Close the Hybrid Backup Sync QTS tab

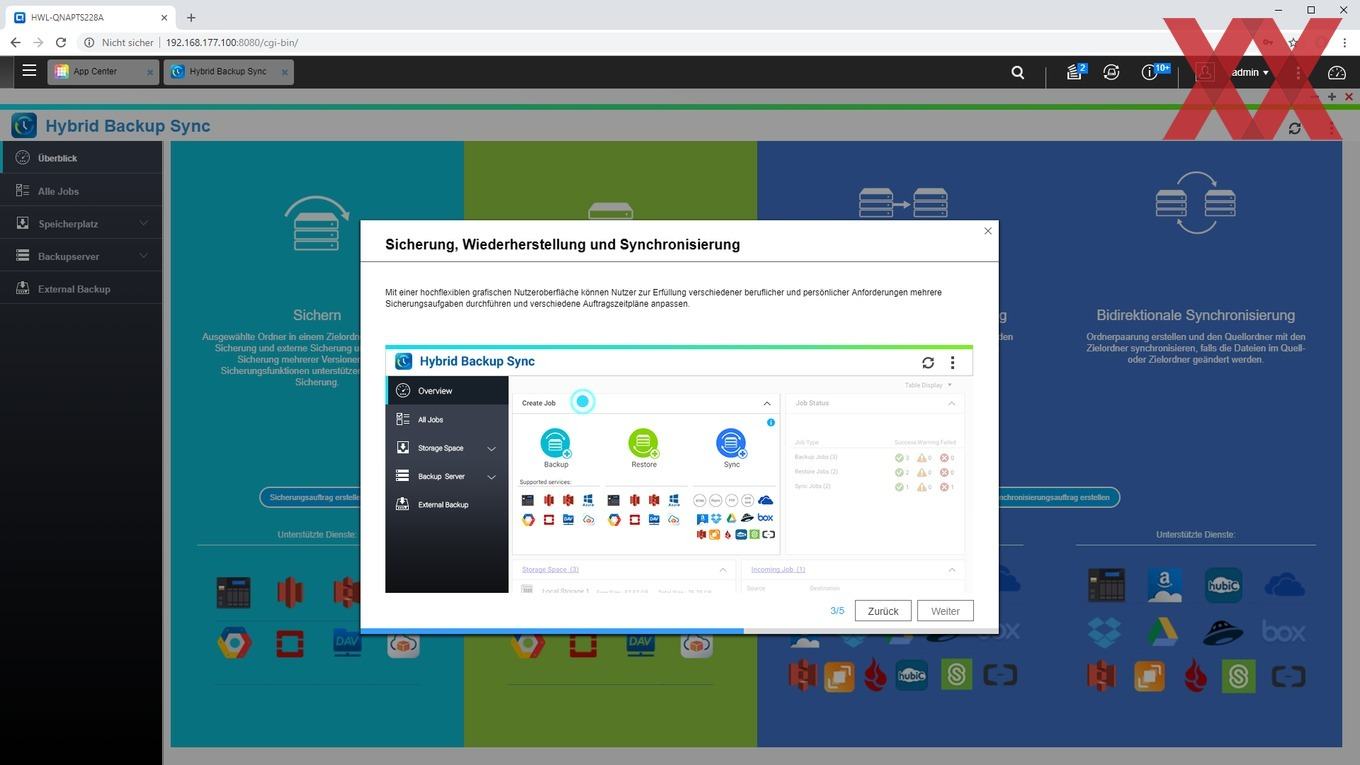[x=284, y=72]
